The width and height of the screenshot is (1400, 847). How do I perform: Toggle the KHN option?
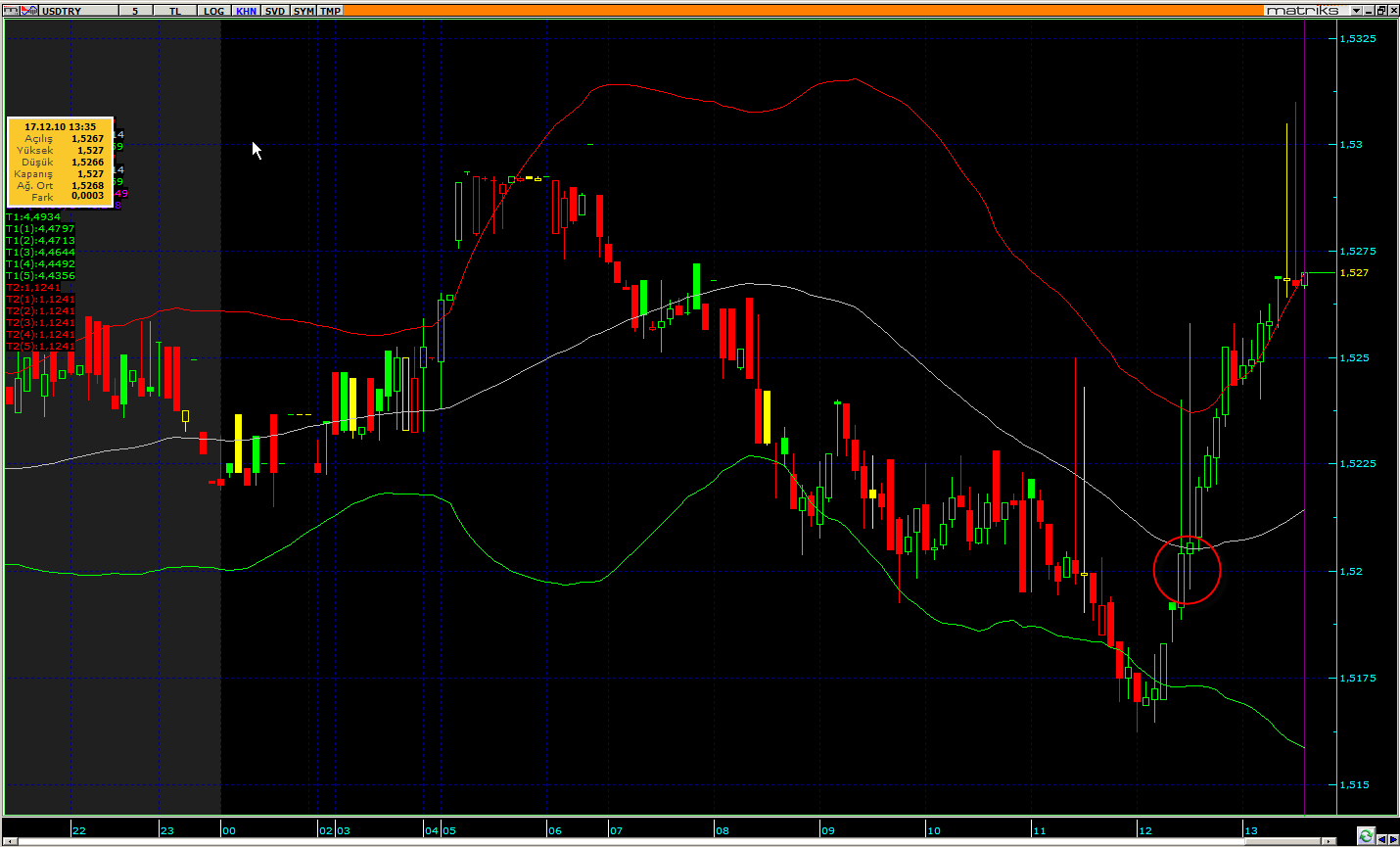click(246, 11)
